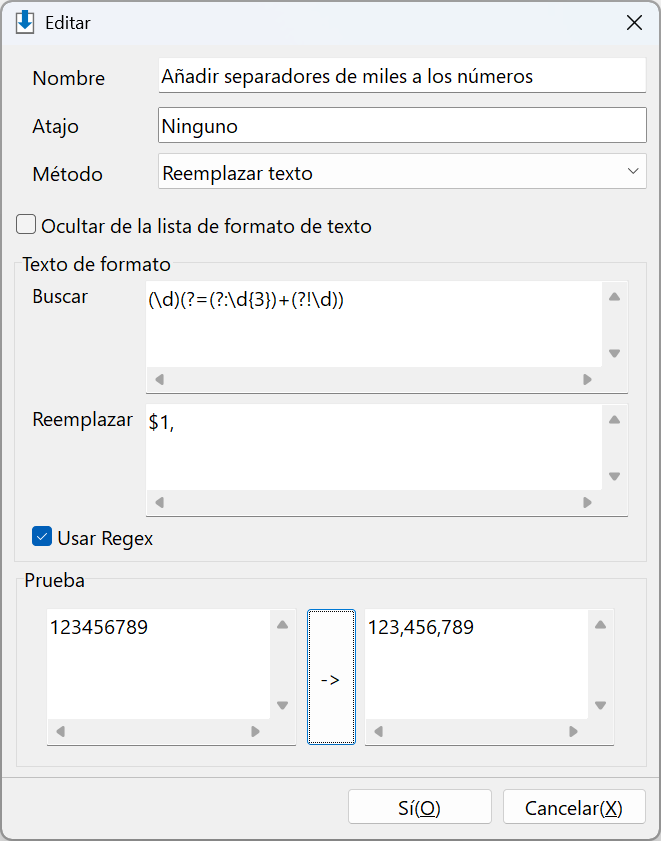Viewport: 661px width, 841px height.
Task: Run the test with the -> button
Action: pyautogui.click(x=331, y=677)
